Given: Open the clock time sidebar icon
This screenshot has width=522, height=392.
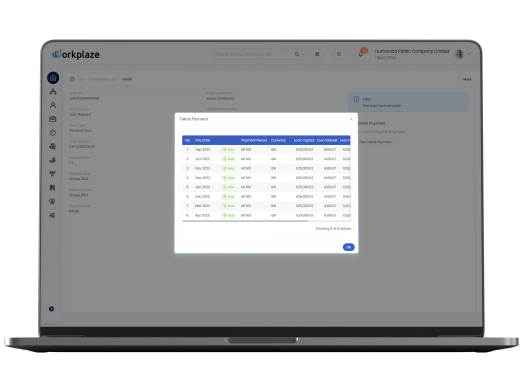Looking at the screenshot, I should pyautogui.click(x=53, y=133).
